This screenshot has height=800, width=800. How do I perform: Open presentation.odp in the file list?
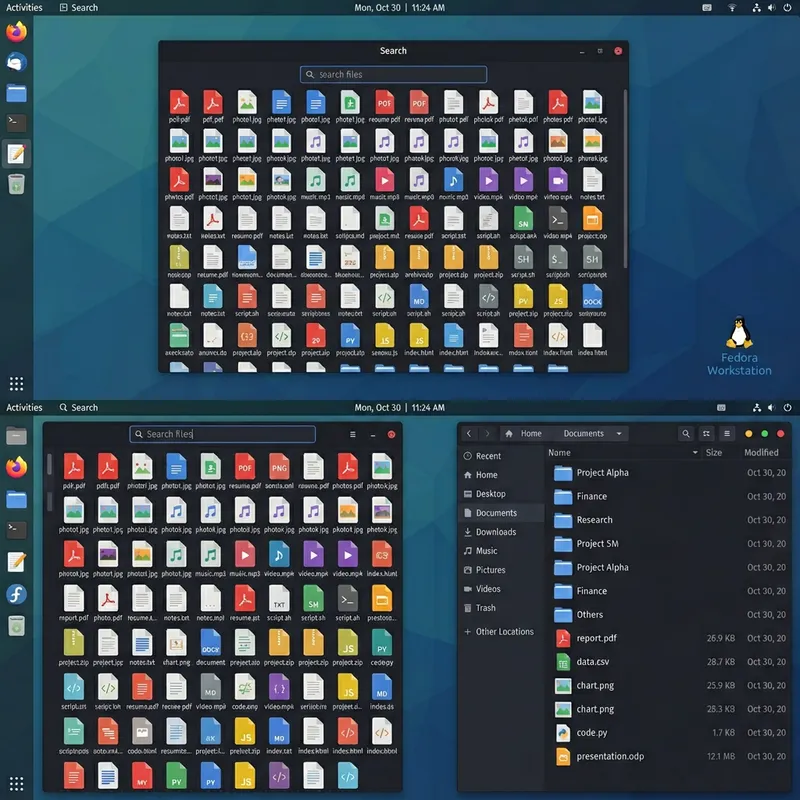coord(610,757)
